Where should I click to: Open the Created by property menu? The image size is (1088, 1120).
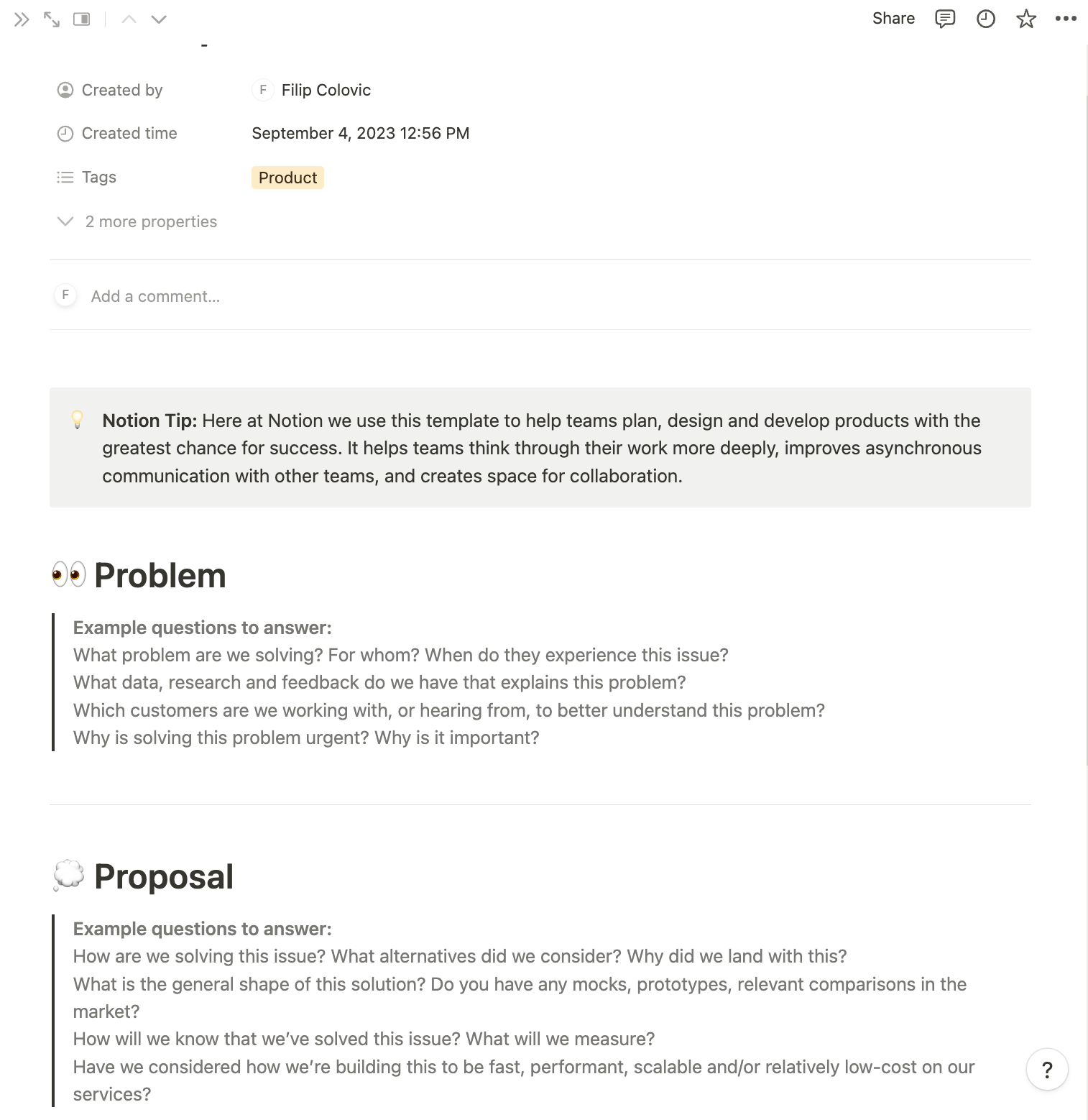[x=121, y=90]
